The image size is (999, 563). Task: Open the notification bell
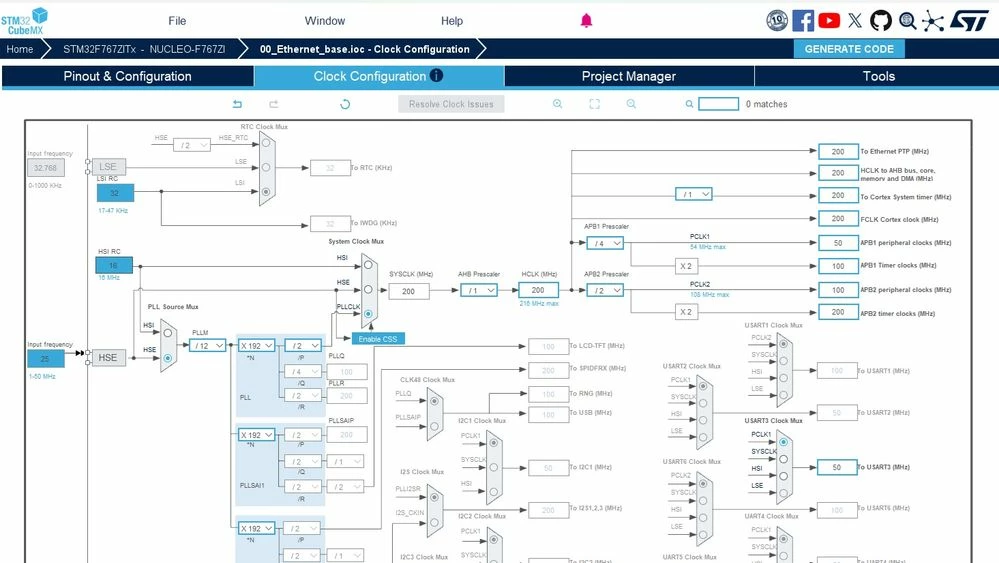(x=586, y=21)
